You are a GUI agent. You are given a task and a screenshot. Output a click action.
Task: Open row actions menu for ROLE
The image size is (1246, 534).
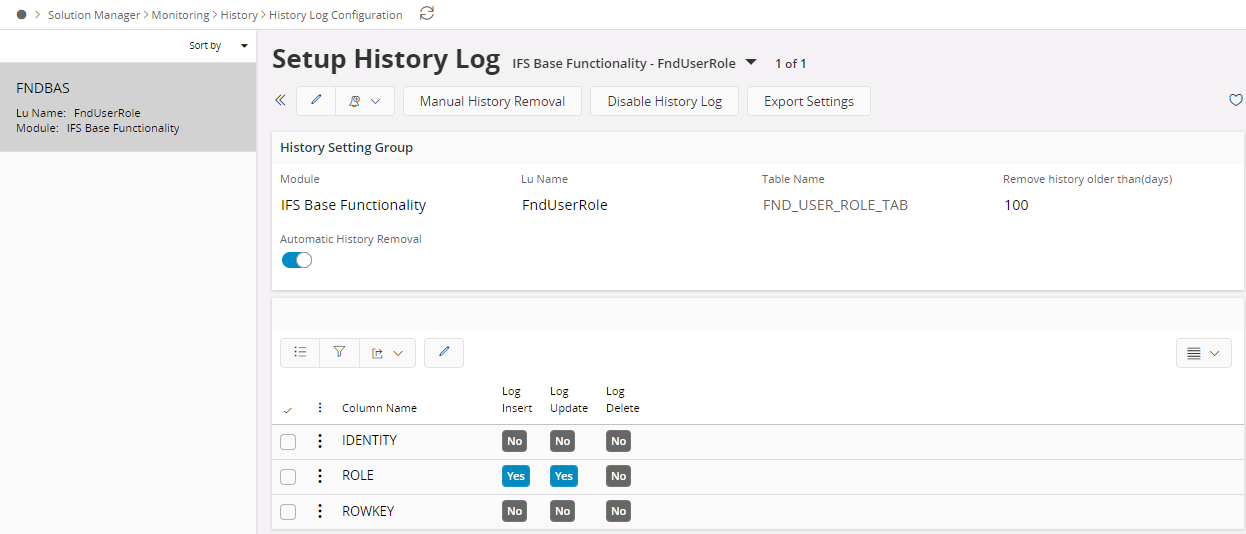tap(320, 476)
